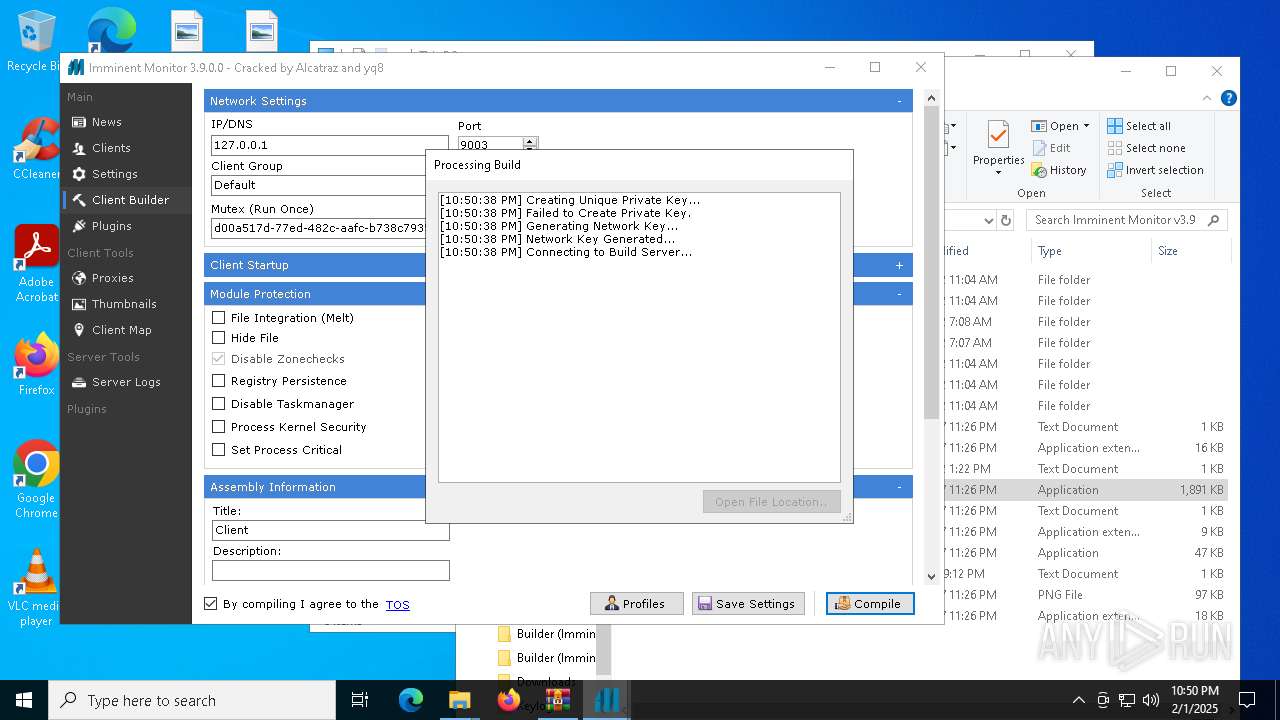Open WinRAR from the taskbar
The width and height of the screenshot is (1280, 720).
pos(557,700)
